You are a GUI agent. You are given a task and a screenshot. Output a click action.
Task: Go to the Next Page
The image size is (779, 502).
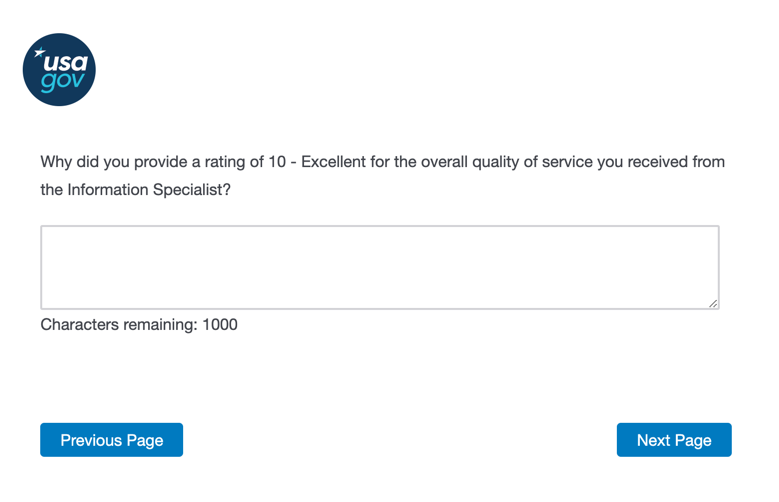tap(674, 440)
